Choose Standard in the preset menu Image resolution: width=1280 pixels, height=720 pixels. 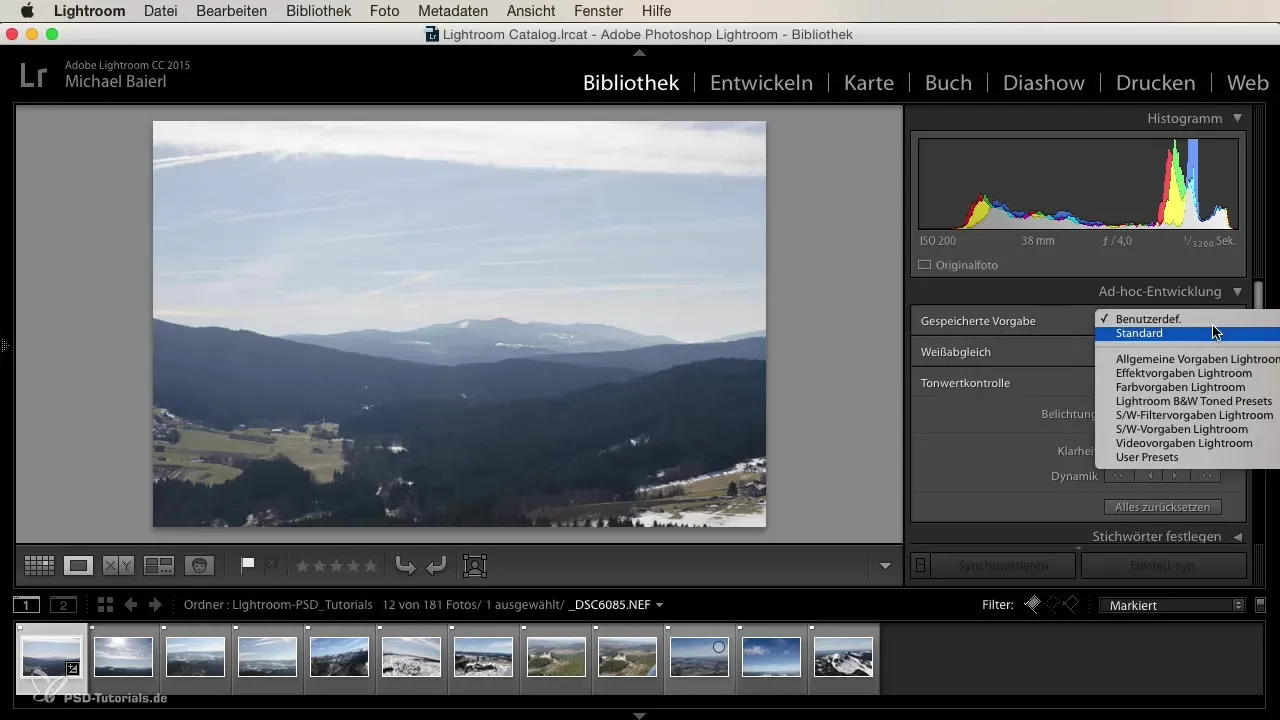(x=1188, y=333)
